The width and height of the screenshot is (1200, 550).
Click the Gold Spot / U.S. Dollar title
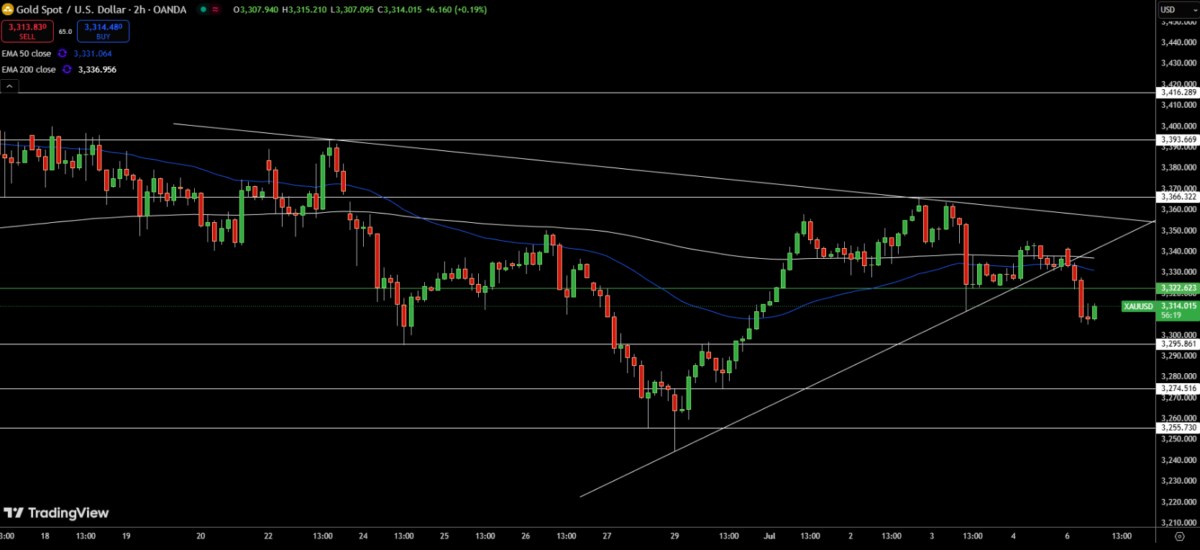(x=65, y=9)
